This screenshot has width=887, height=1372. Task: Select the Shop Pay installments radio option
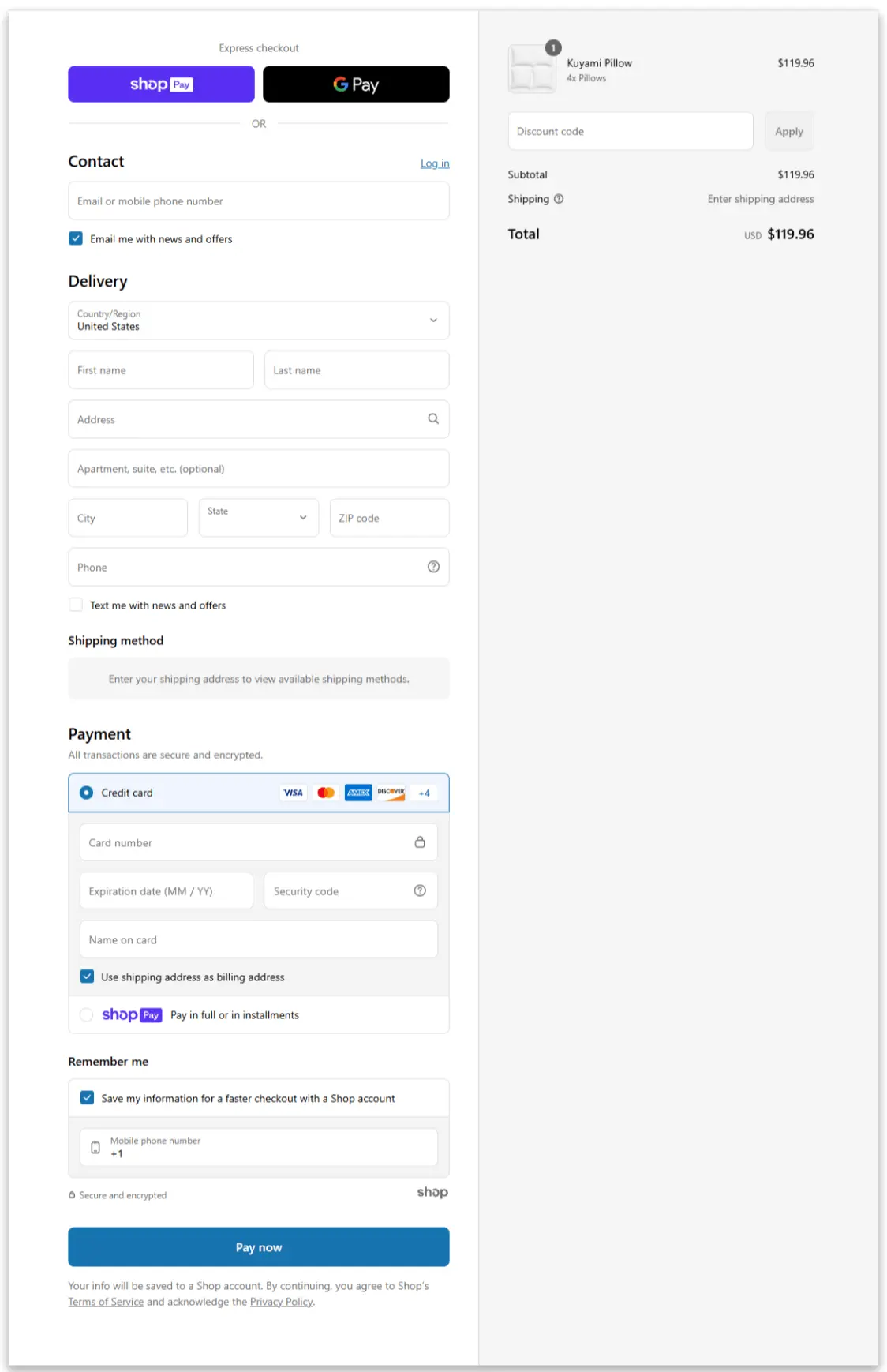click(x=87, y=1014)
